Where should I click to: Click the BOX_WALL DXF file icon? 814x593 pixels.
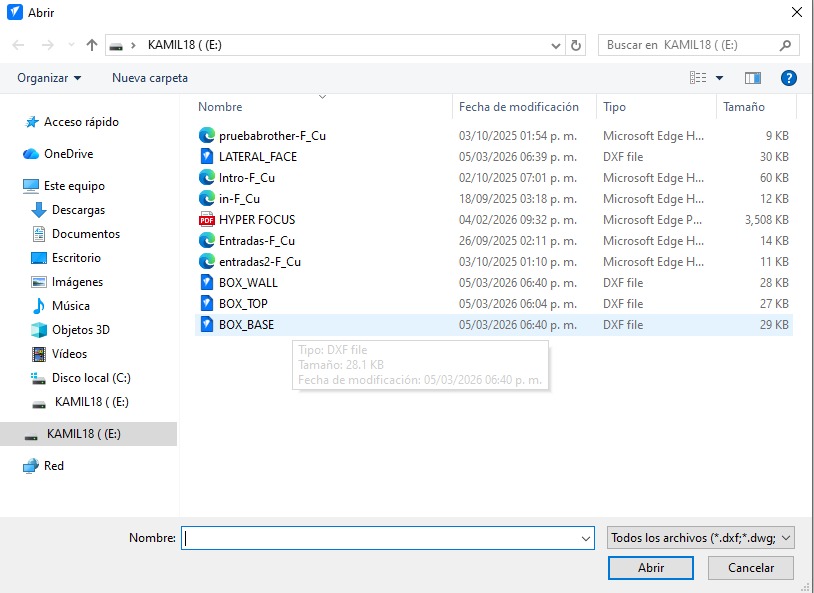click(x=207, y=282)
